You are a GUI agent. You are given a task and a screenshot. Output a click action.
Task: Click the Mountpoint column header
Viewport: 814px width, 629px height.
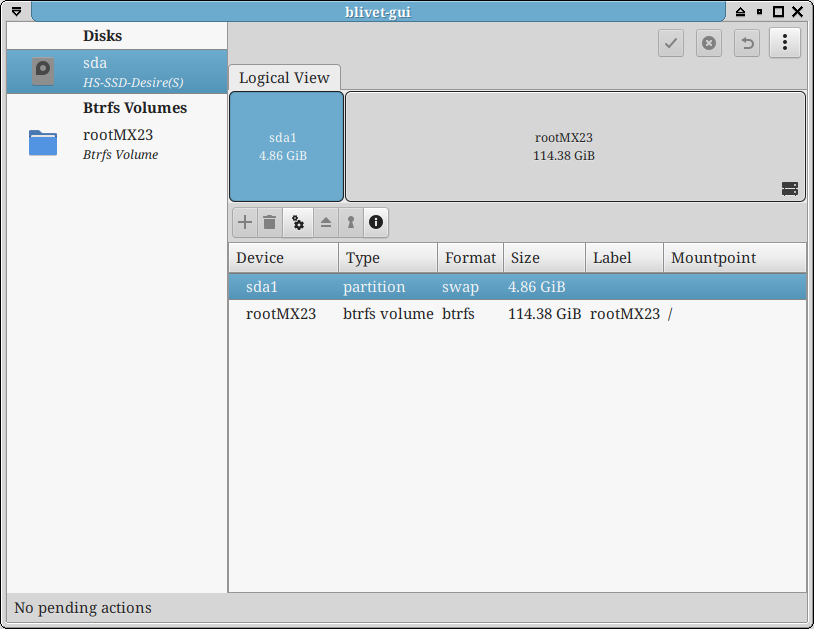click(735, 258)
